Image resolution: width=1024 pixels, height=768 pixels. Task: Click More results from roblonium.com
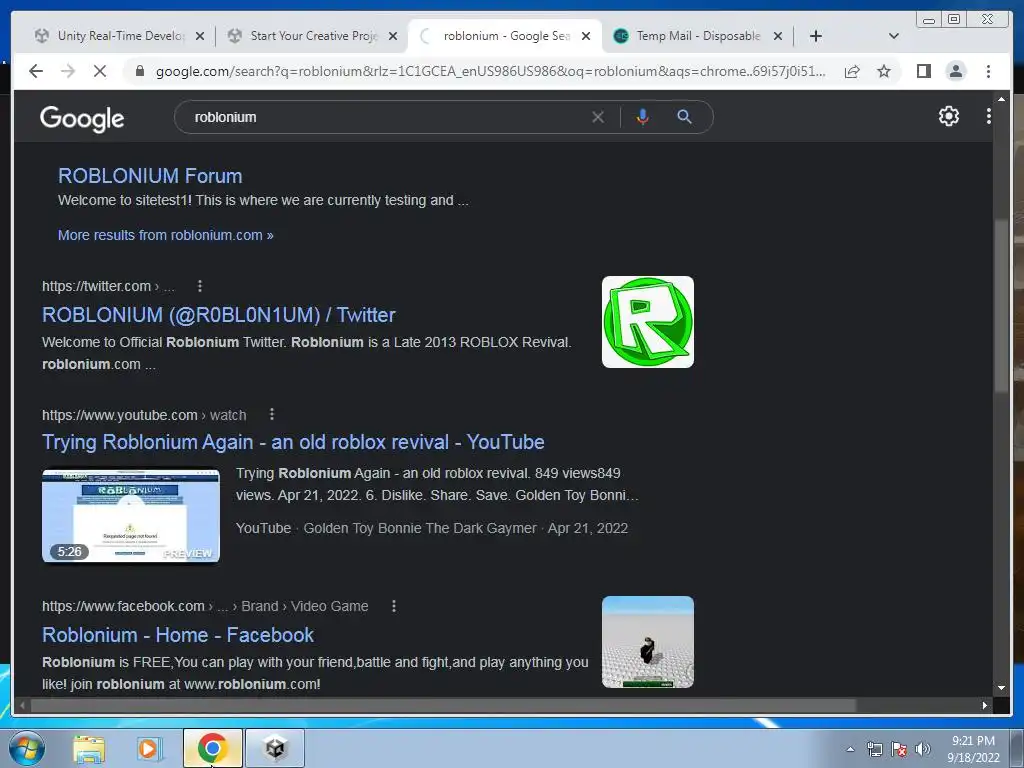click(165, 235)
